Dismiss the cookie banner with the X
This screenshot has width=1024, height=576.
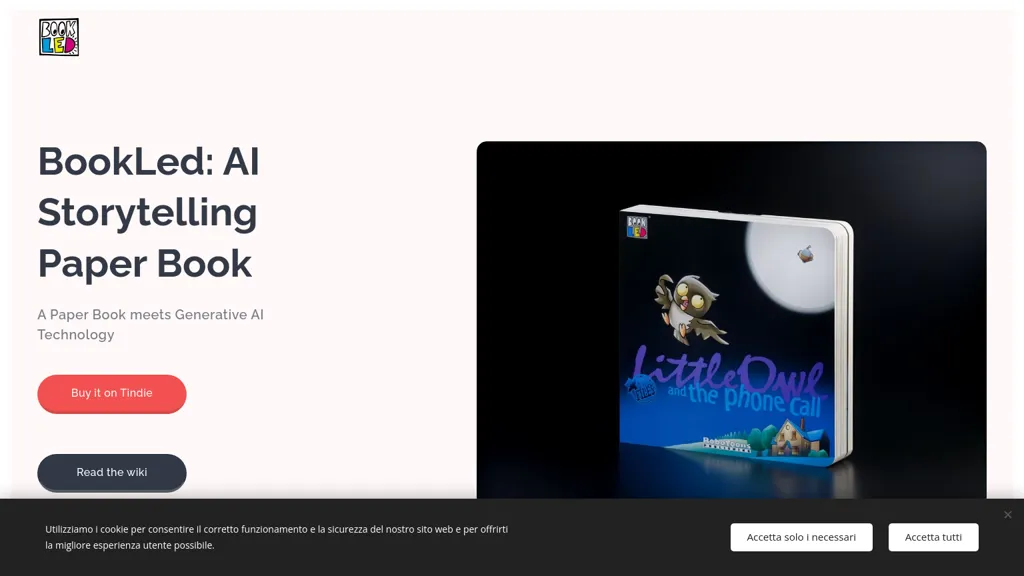(1008, 515)
